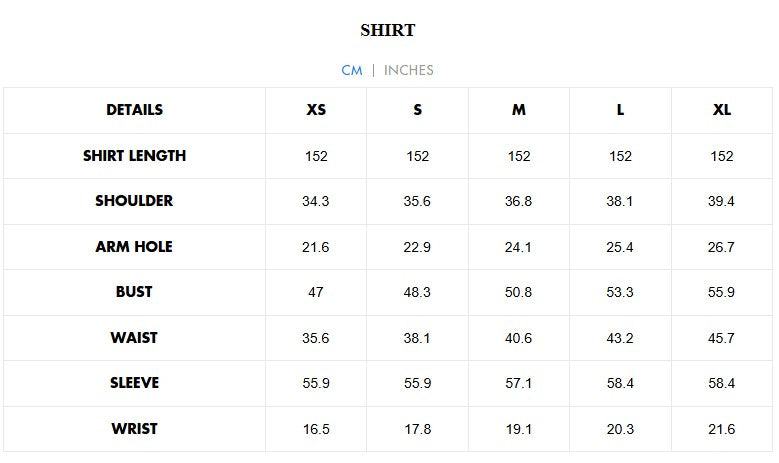Select the S size column header

tap(418, 110)
